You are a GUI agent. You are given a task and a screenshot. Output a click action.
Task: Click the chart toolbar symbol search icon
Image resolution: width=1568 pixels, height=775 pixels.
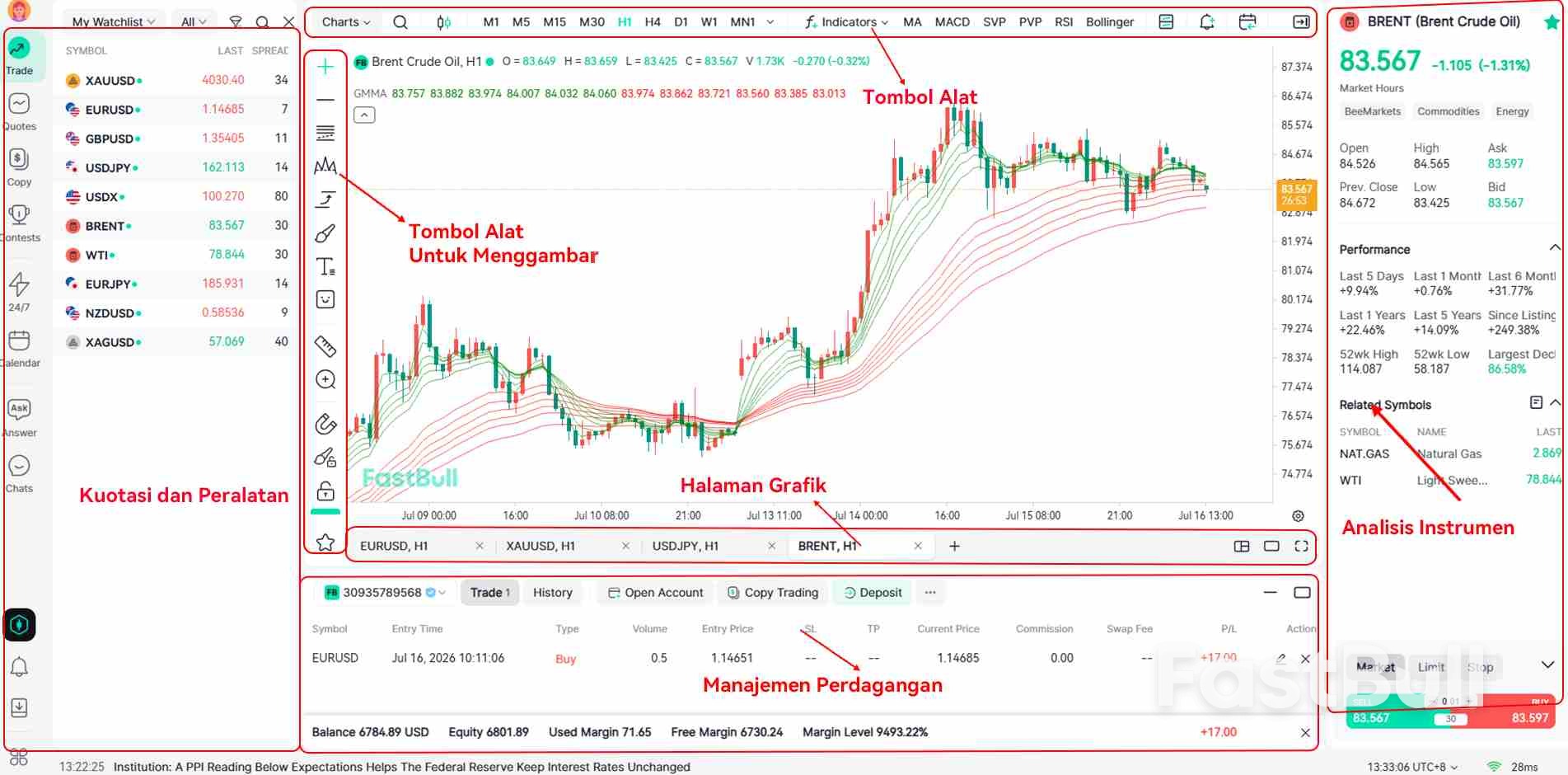coord(400,22)
